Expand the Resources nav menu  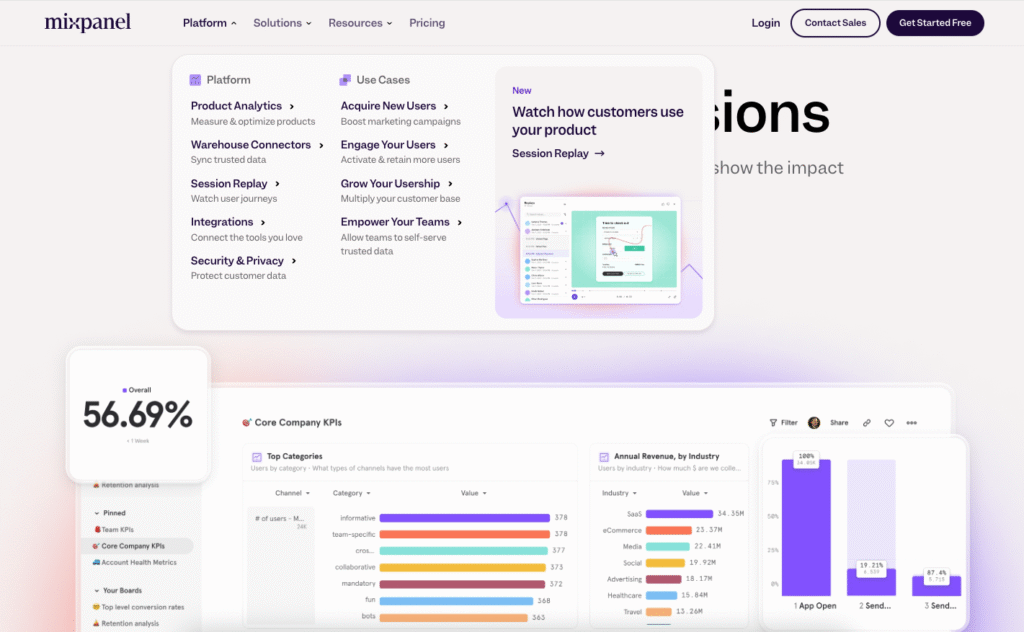pos(360,23)
